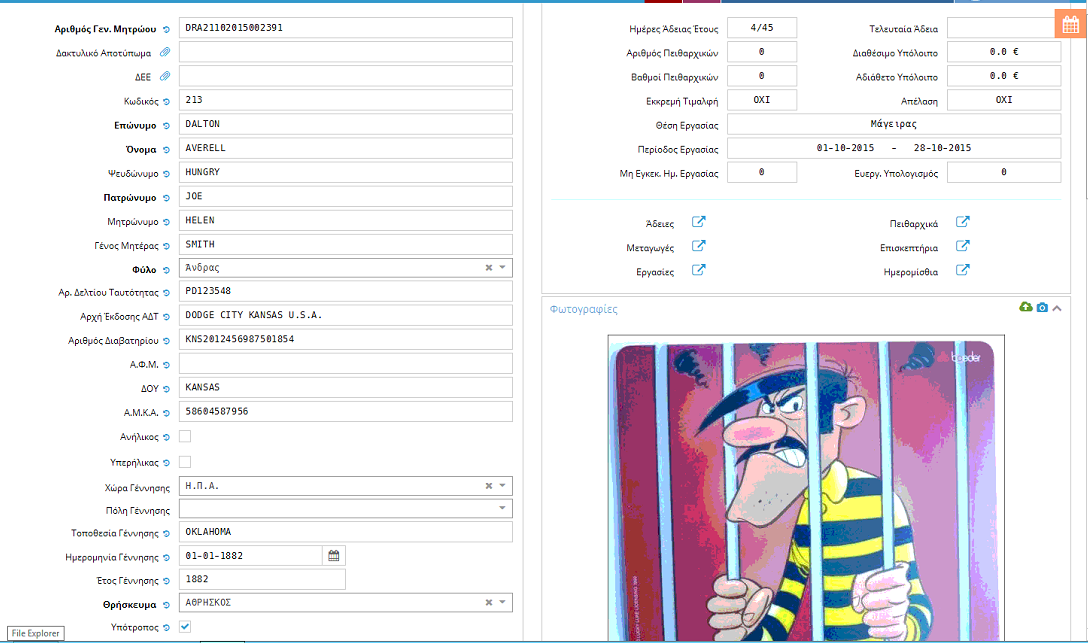
Task: Click the Τοποθεσία Γέννησης field OKLAHOMA
Action: pos(346,532)
